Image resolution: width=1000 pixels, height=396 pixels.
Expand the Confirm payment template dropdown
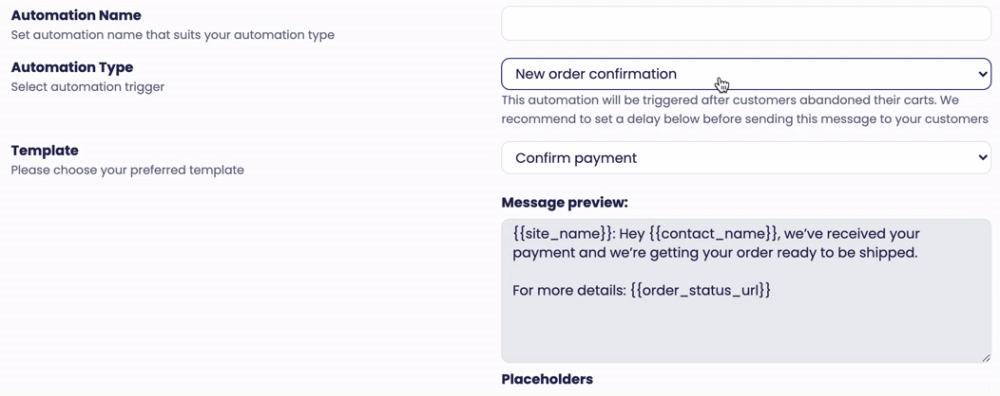[x=746, y=158]
